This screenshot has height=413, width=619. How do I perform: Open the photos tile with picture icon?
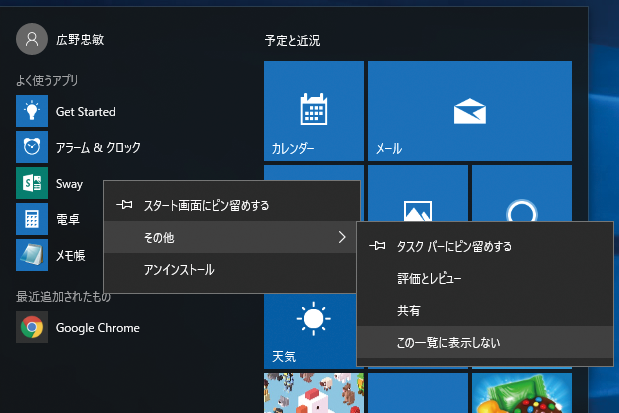pyautogui.click(x=418, y=193)
